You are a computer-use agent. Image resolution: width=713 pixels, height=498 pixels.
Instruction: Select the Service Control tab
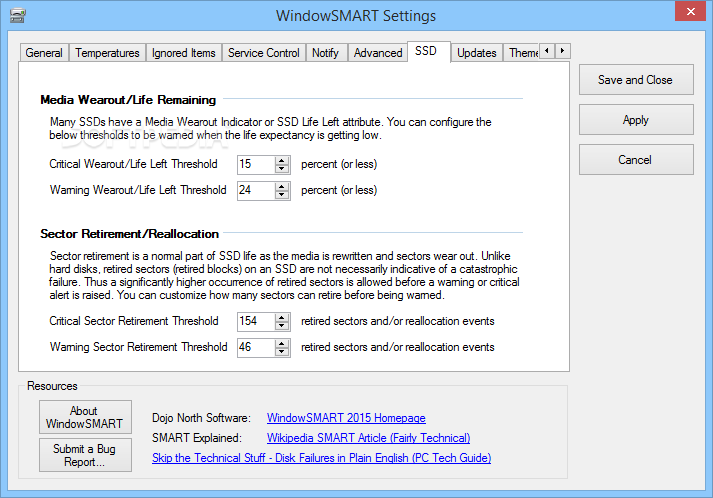[264, 53]
